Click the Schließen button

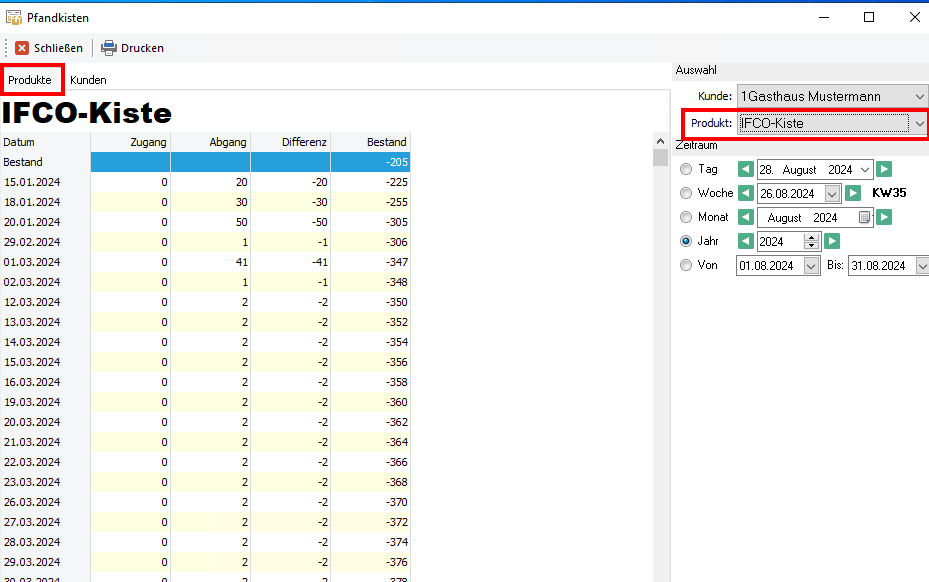point(49,48)
